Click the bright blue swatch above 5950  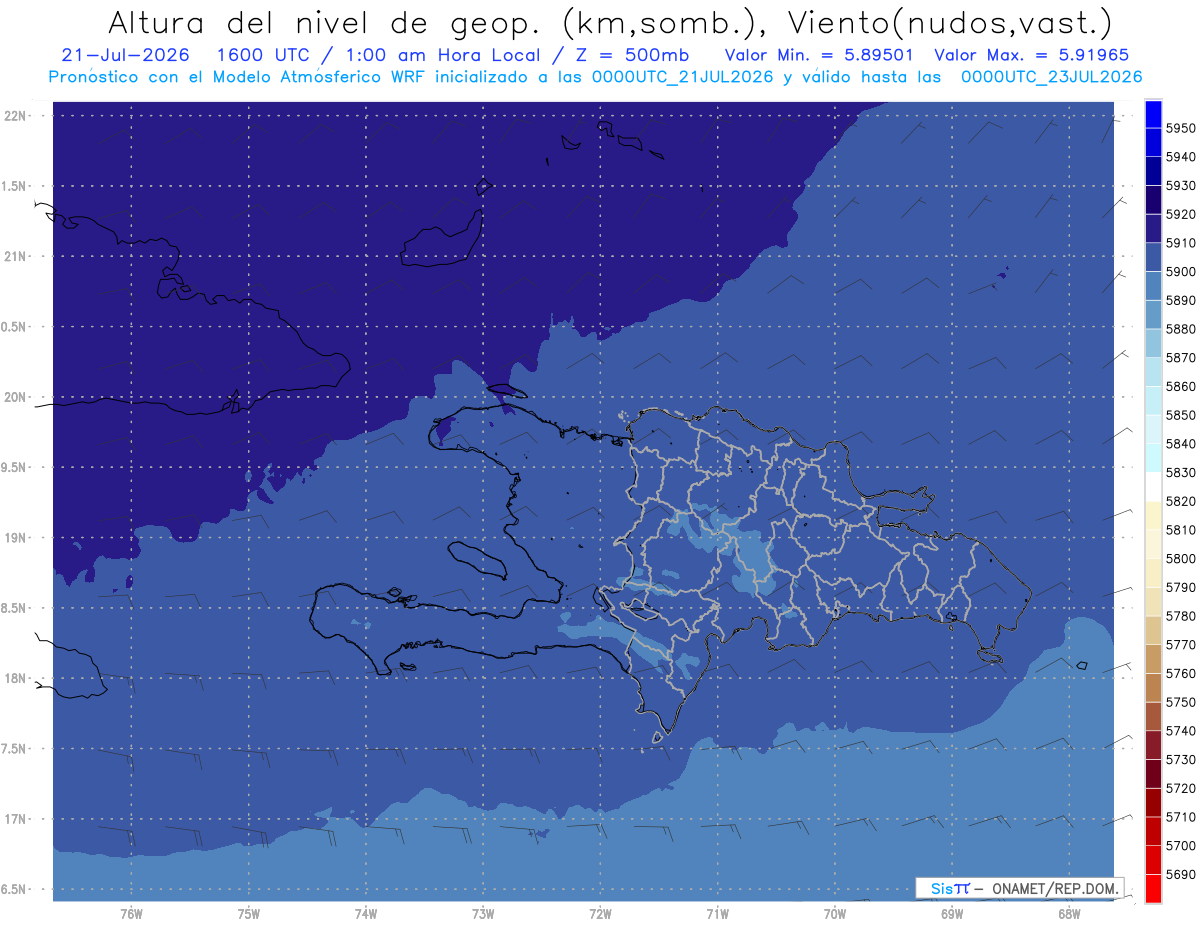[x=1153, y=114]
